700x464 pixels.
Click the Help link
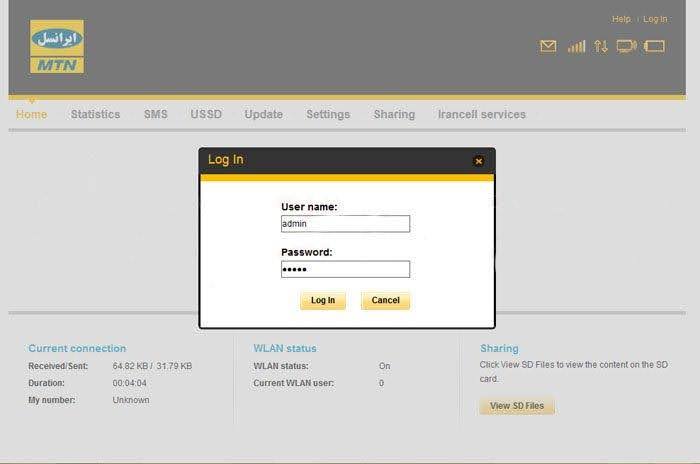621,19
